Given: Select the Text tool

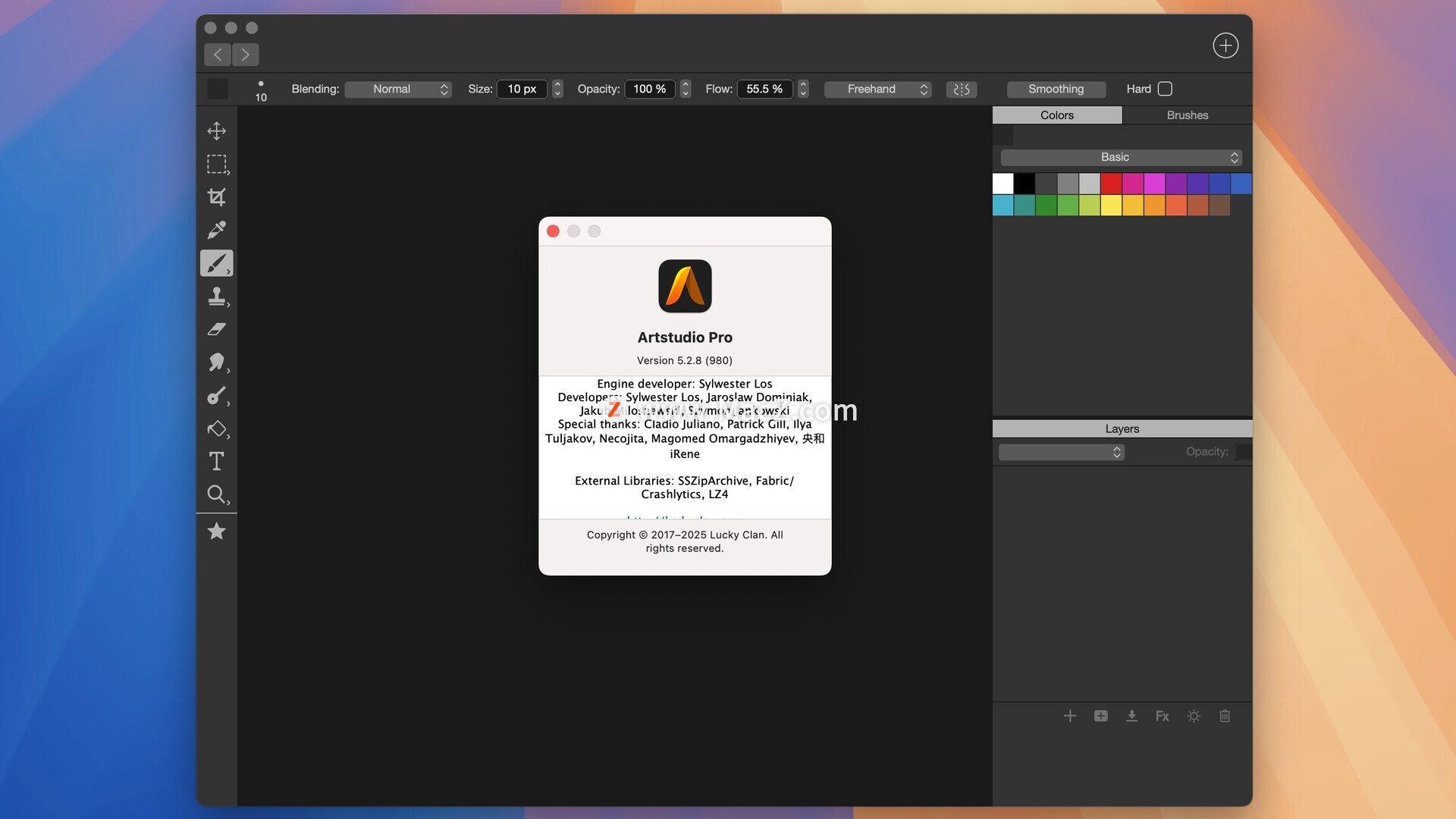Looking at the screenshot, I should pos(217,461).
